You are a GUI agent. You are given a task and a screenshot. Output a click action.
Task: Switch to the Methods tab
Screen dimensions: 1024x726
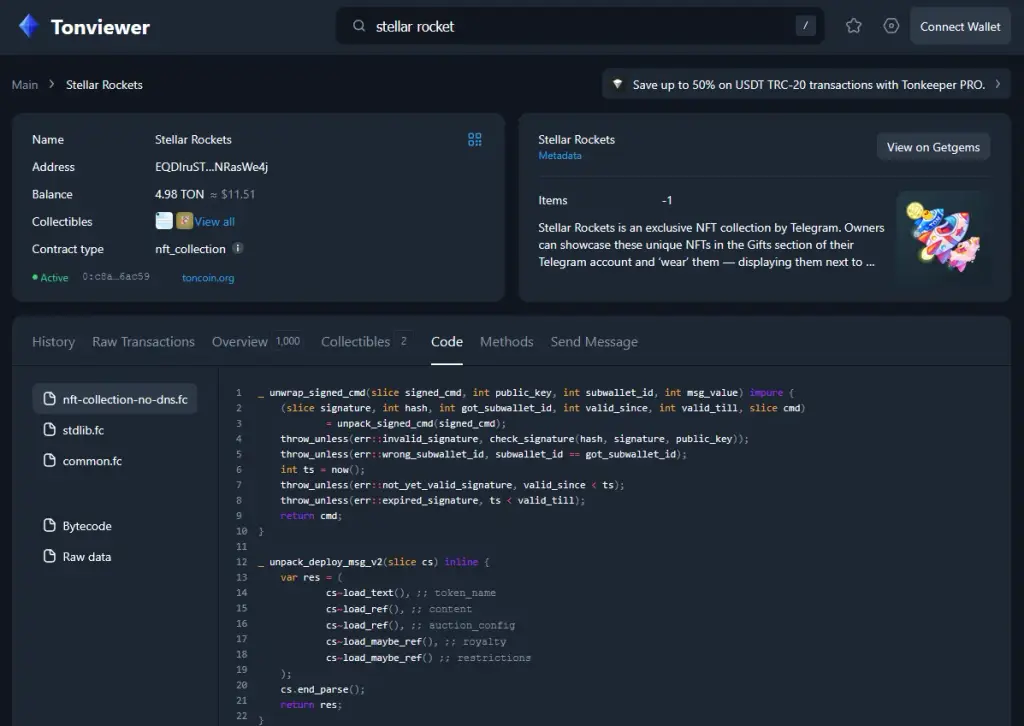click(507, 341)
